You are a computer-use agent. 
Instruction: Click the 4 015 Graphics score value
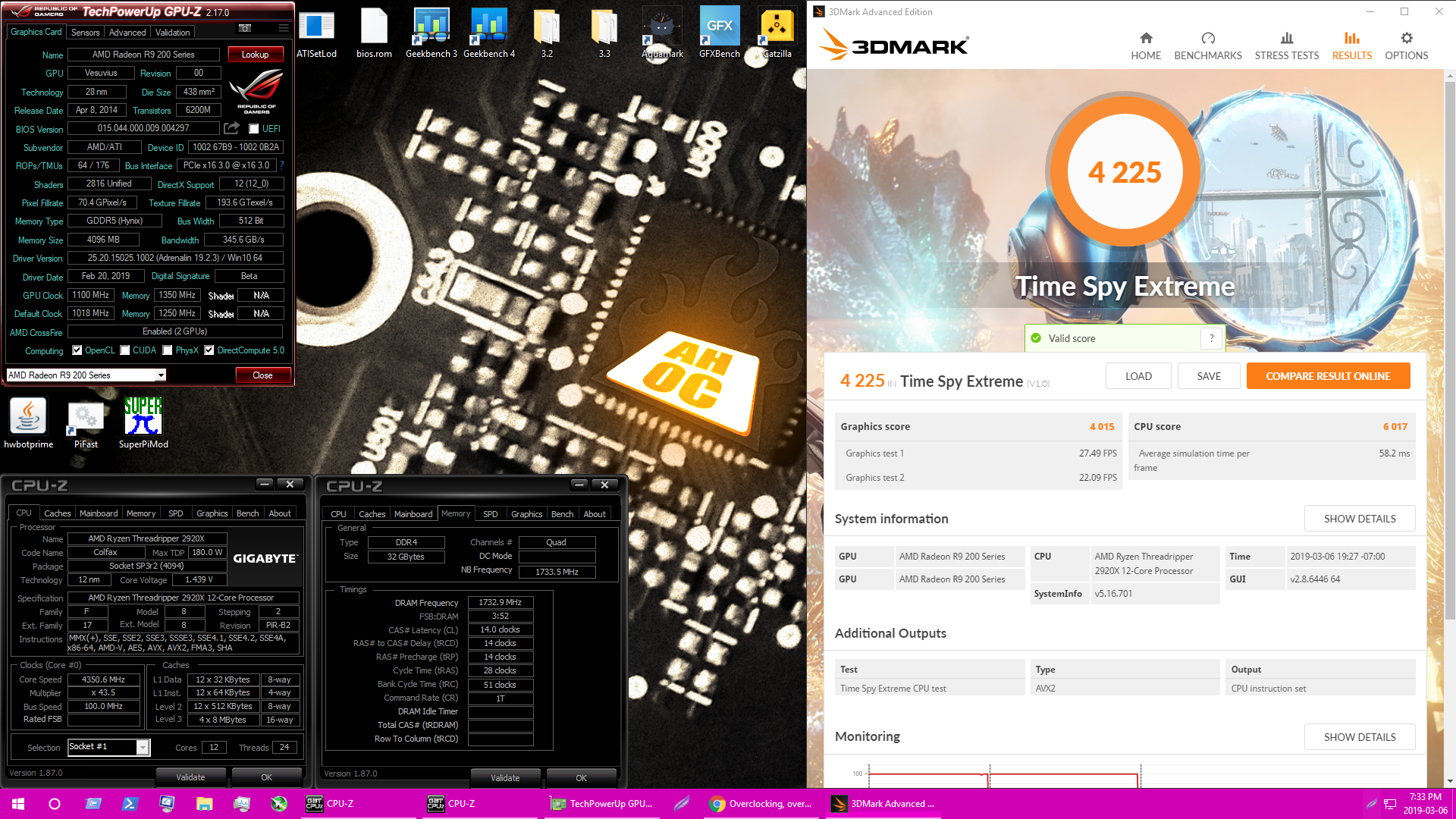coord(1102,427)
